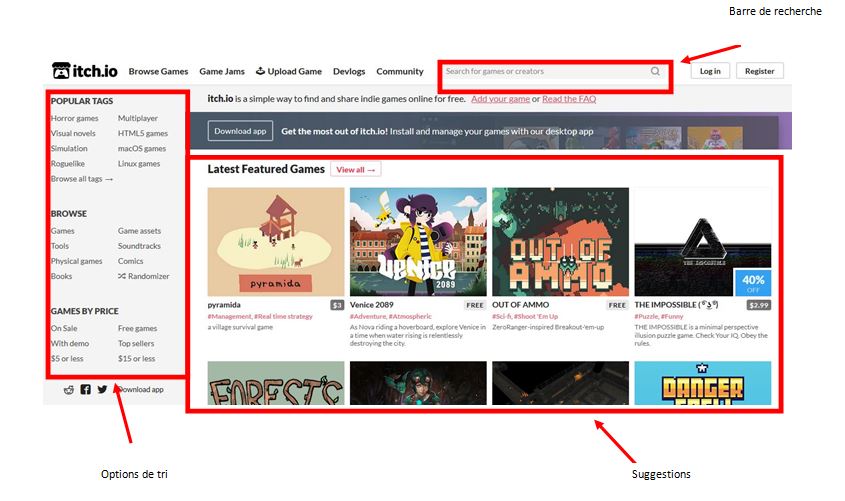Filter by Free games
The image size is (845, 501).
pos(137,328)
